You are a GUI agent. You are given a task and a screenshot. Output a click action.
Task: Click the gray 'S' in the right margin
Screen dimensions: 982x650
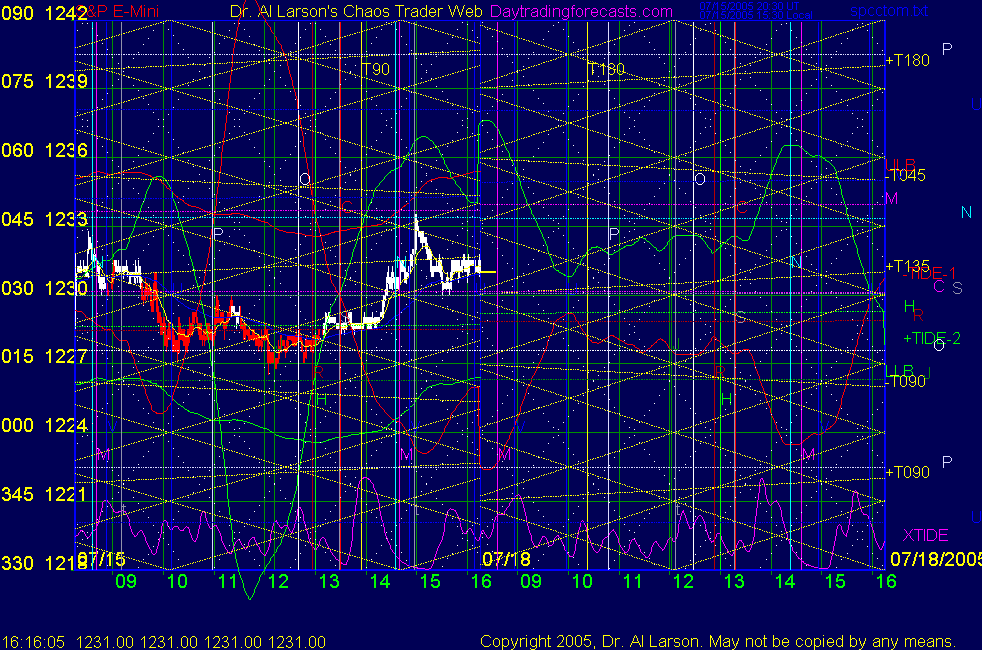coord(957,288)
